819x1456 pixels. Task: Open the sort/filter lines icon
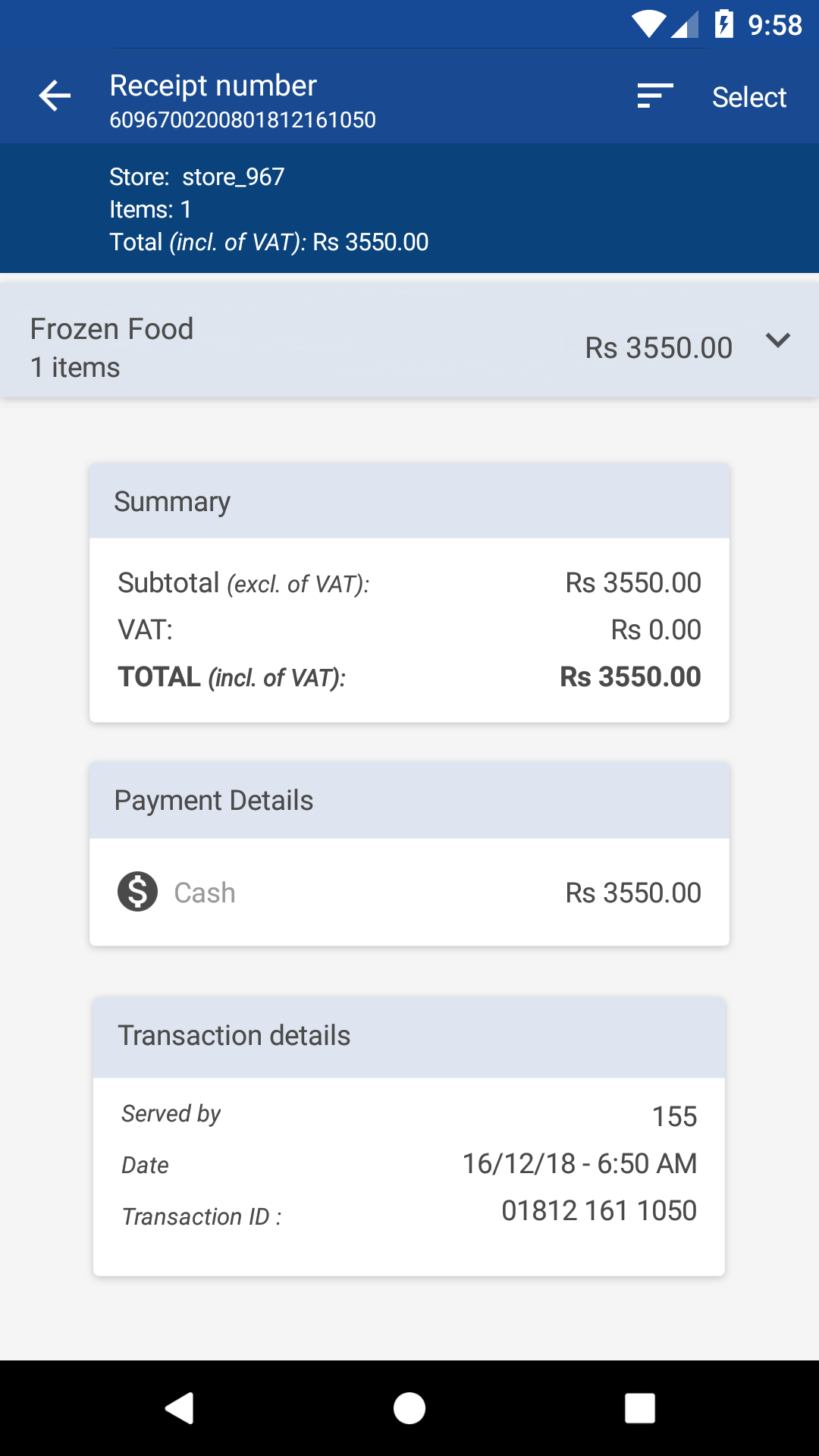[x=655, y=96]
